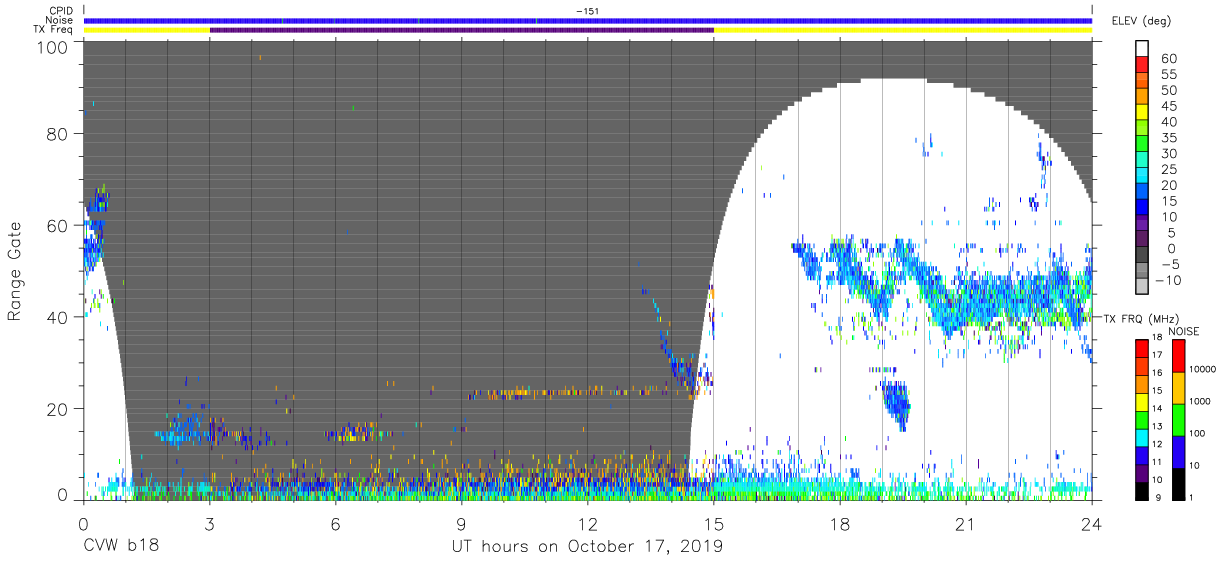Pick the white top band of the ELEV colorbar
The width and height of the screenshot is (1228, 567).
[x=1142, y=49]
